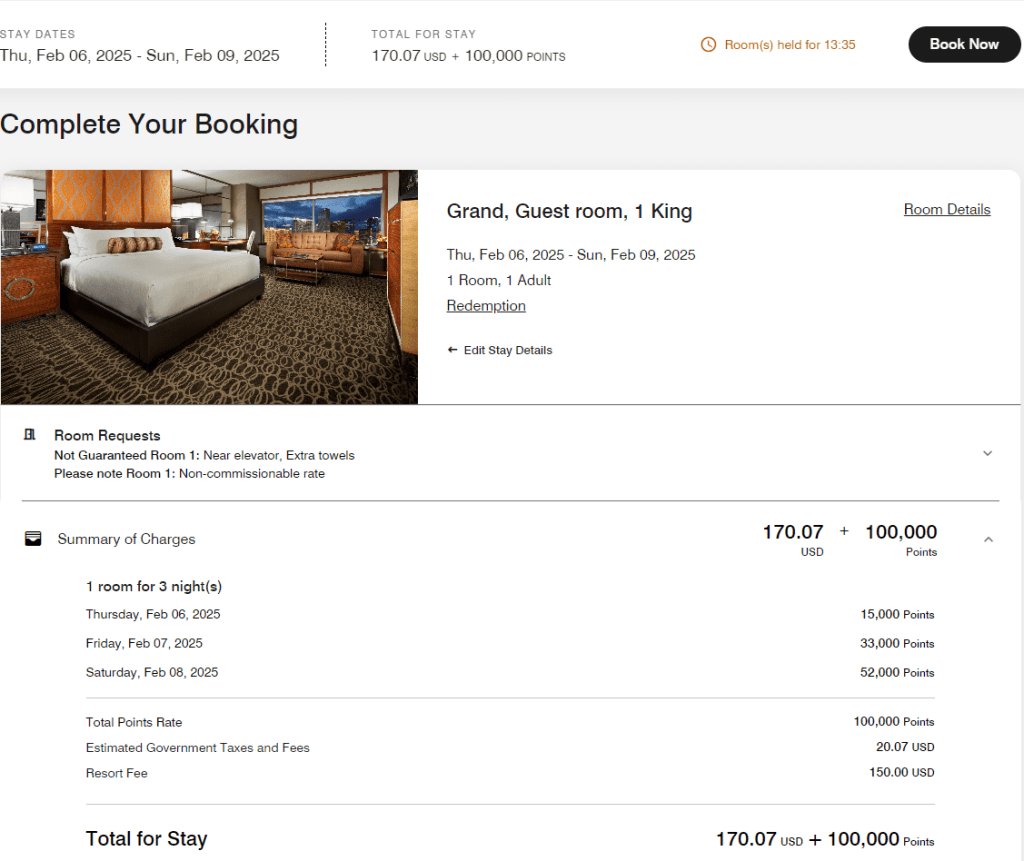Select the Saturday, Feb 08, 2025 row

click(x=152, y=672)
